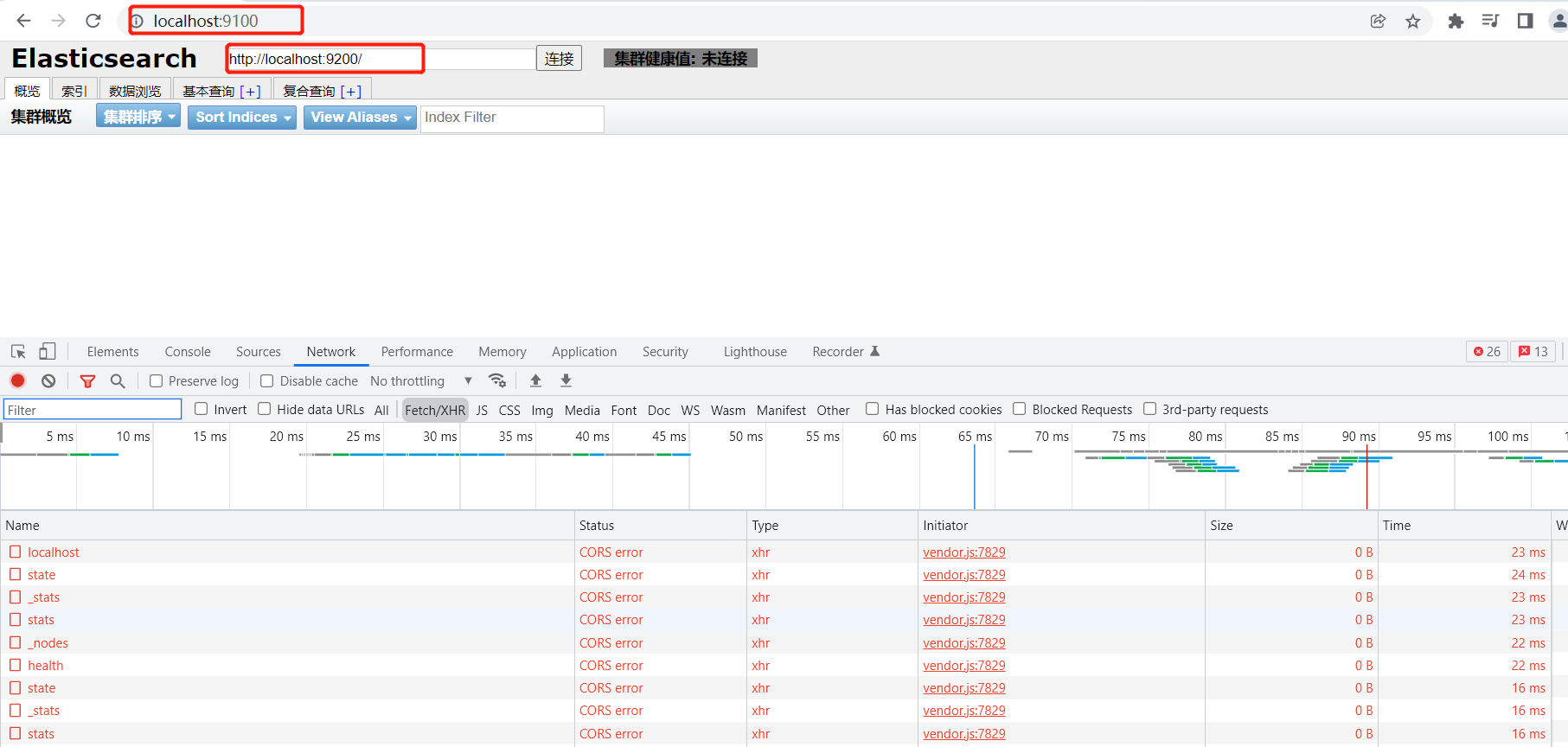Switch to the 数据浏览 tab
Viewport: 1568px width, 747px height.
(135, 90)
